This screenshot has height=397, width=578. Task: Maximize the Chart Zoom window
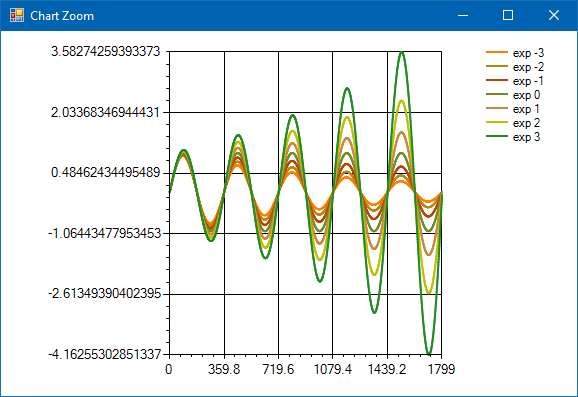(x=508, y=15)
